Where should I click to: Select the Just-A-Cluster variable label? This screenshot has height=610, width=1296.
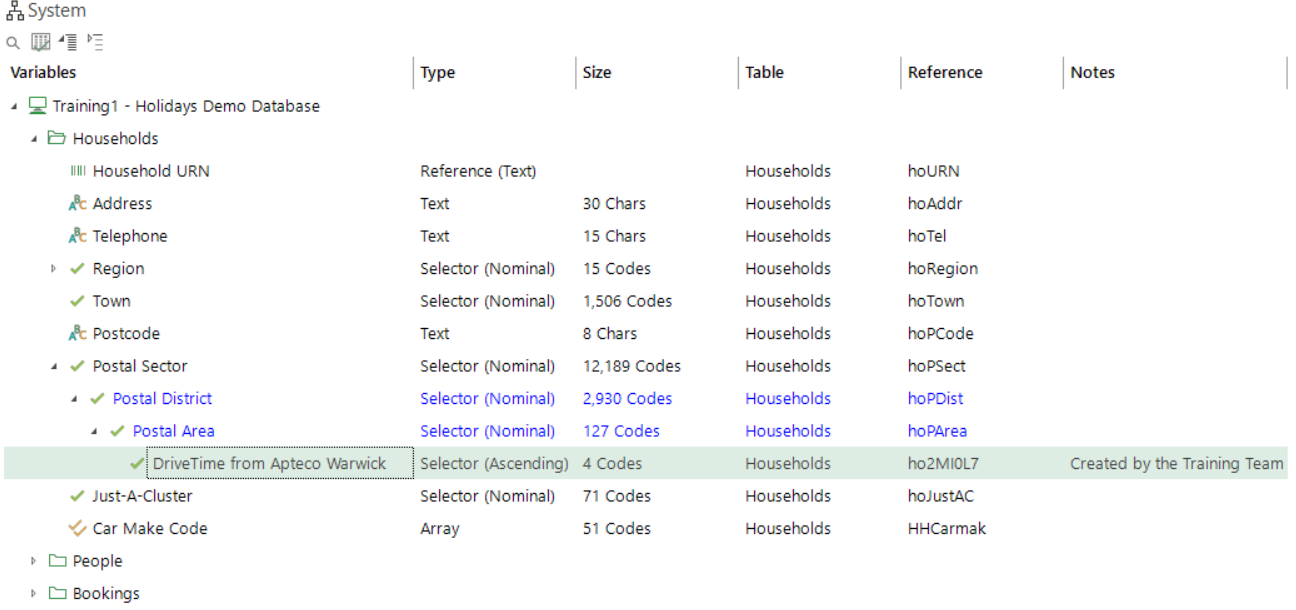pyautogui.click(x=142, y=496)
